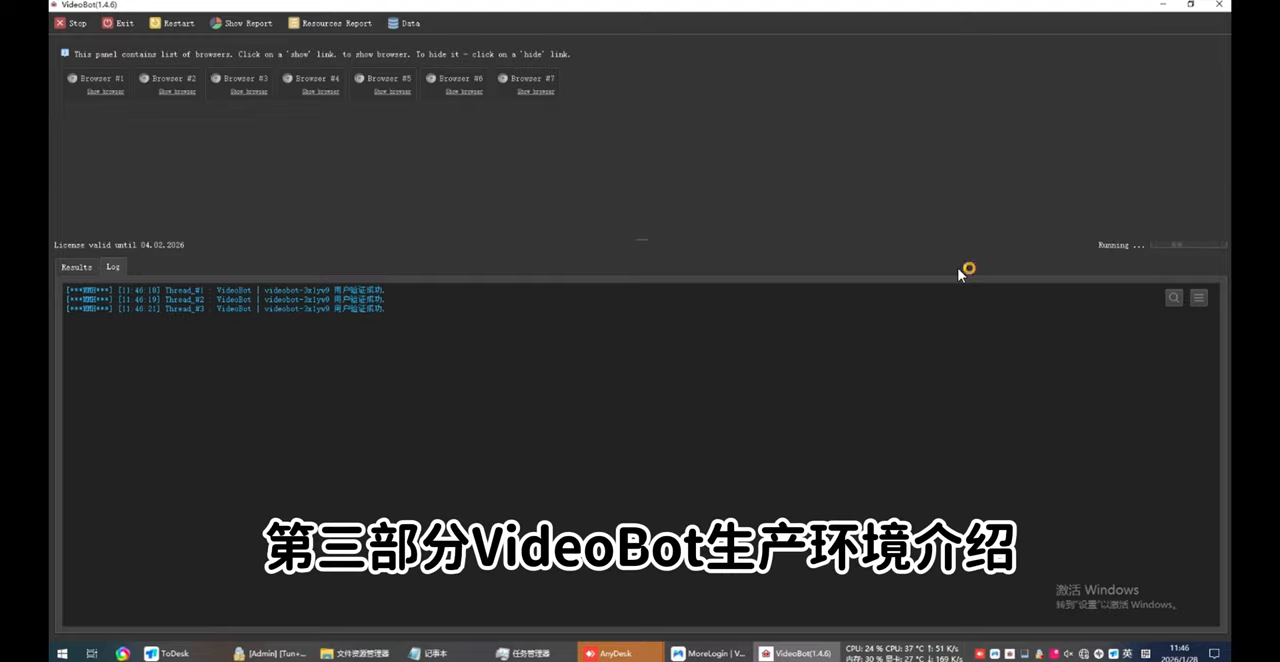The width and height of the screenshot is (1280, 662).
Task: Click the Data database icon
Action: [x=393, y=23]
